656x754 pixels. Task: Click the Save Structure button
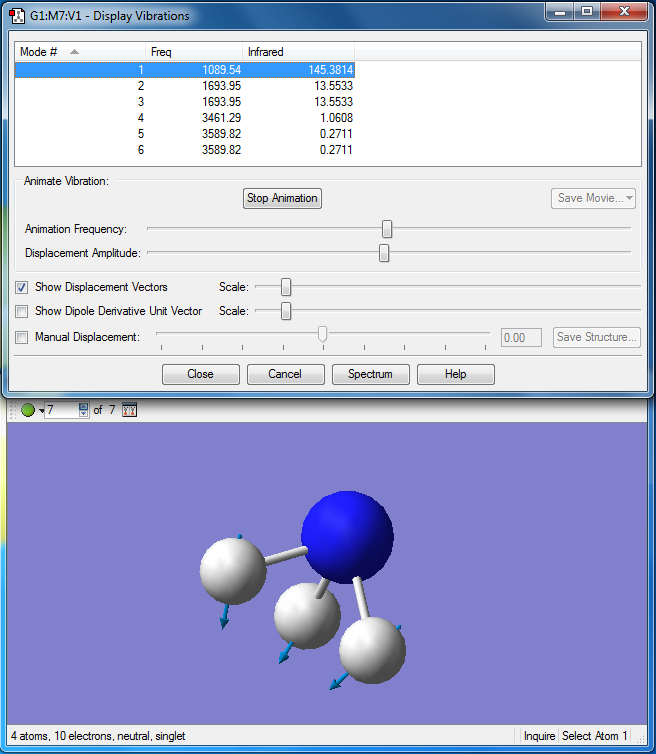click(596, 337)
